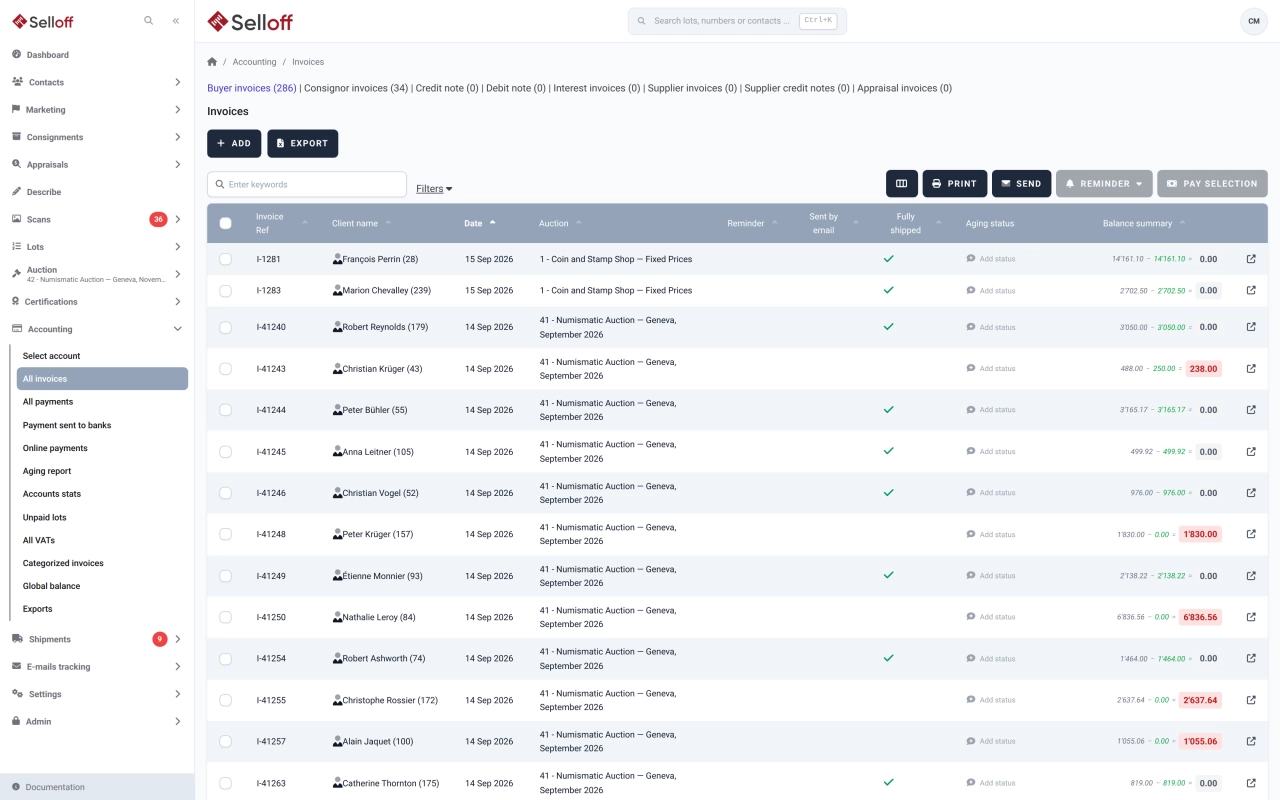Viewport: 1280px width, 800px height.
Task: Focus the Enter keywords search field
Action: pyautogui.click(x=307, y=184)
